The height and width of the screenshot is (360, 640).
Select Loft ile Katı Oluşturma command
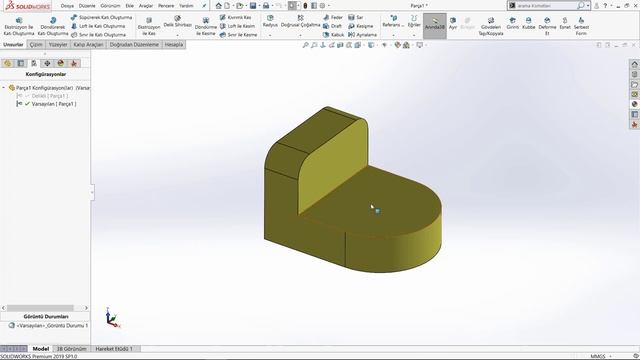point(98,26)
